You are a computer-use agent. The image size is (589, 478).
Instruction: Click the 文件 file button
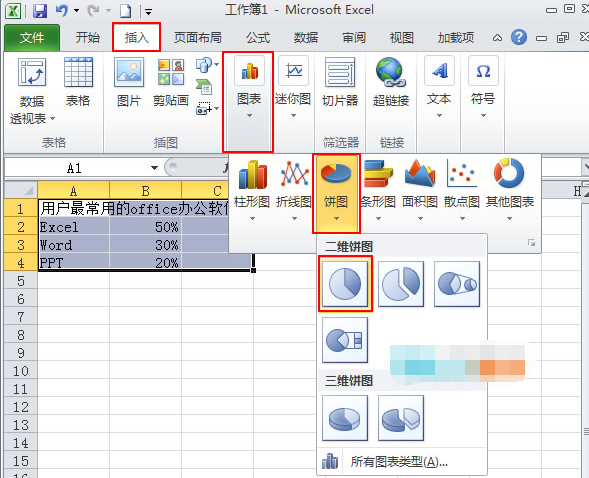pos(32,38)
